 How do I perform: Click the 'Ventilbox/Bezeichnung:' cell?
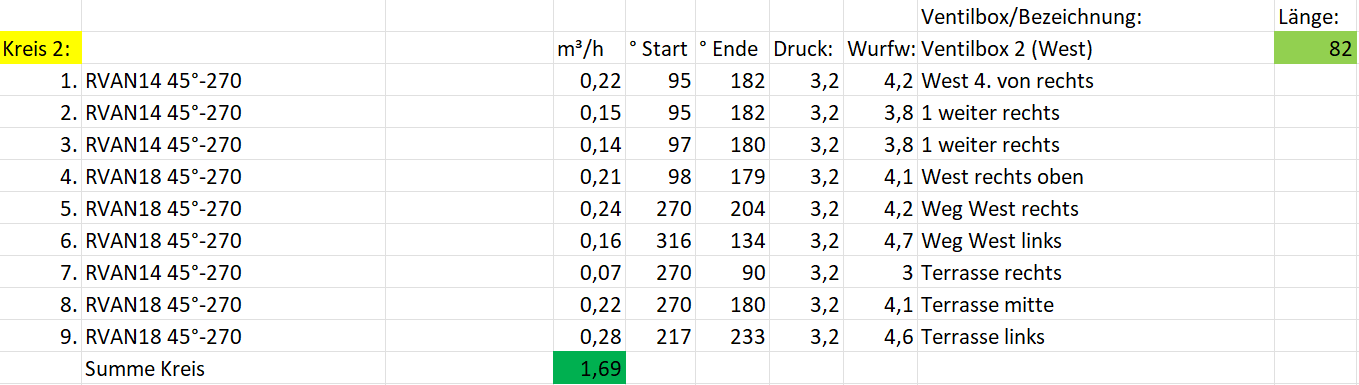point(1096,16)
